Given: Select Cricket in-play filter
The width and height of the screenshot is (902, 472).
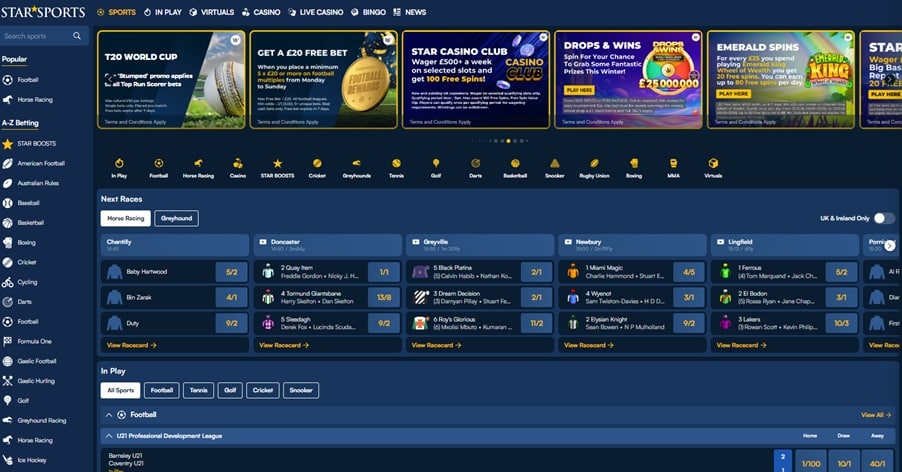Looking at the screenshot, I should (x=263, y=390).
